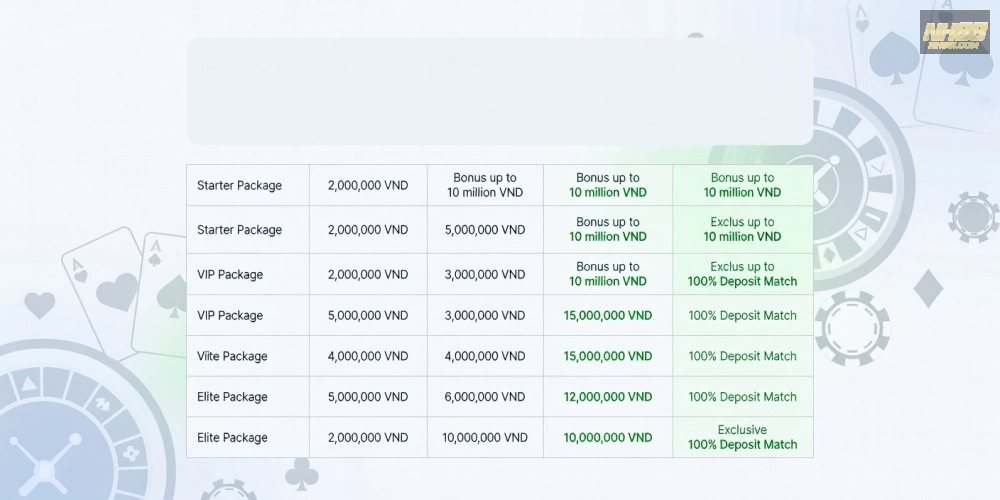Click the '12,000,000 VND' cell

tap(608, 397)
